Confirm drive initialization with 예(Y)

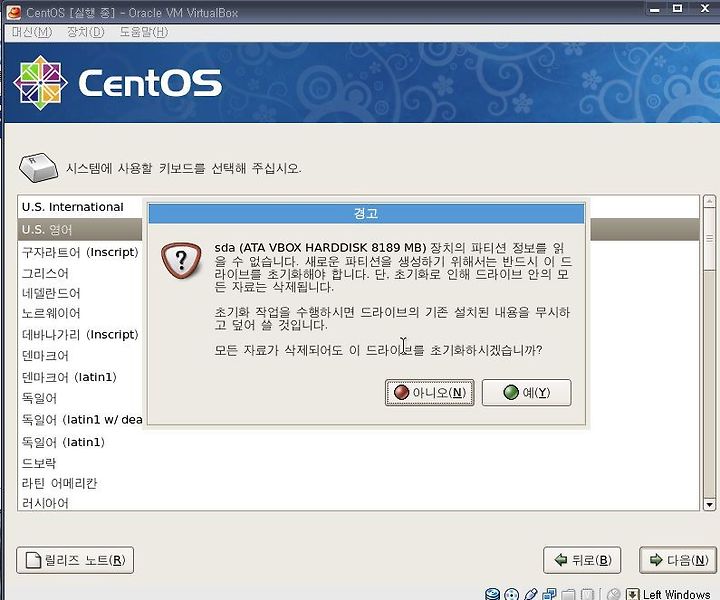tap(526, 393)
